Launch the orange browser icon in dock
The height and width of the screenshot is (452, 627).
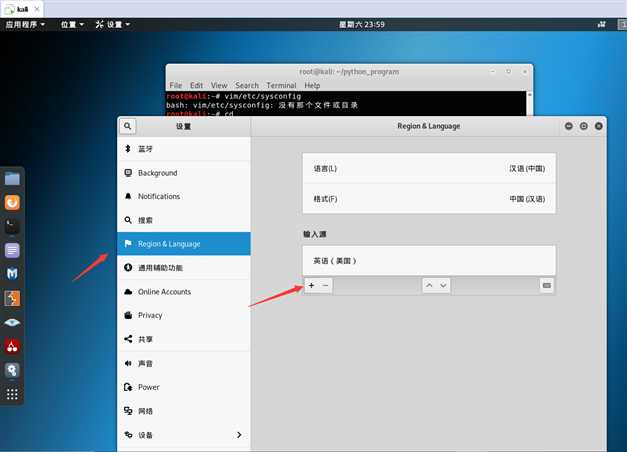pos(12,202)
